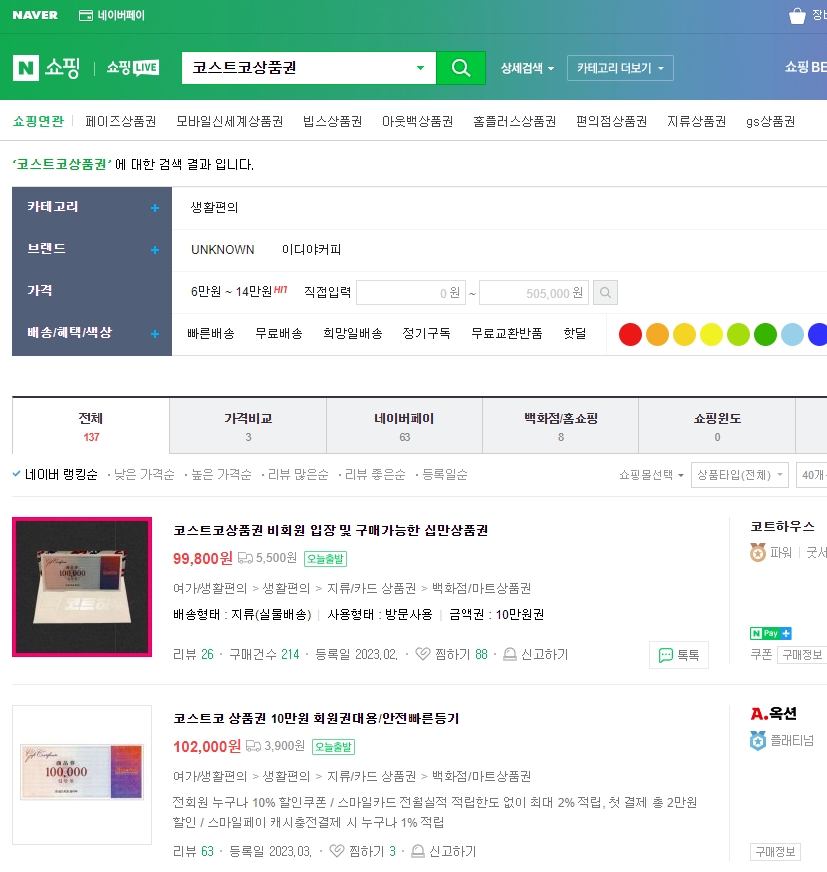Click the price range search magnifier icon

tap(606, 292)
